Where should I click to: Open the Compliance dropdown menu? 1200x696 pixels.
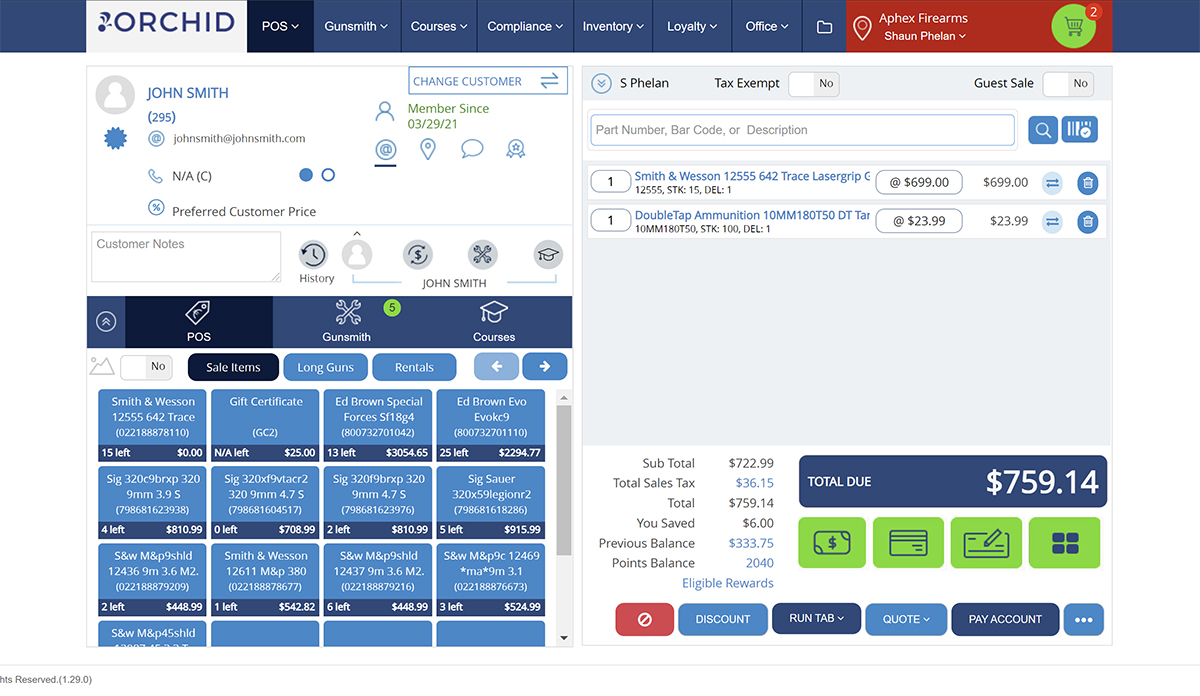pyautogui.click(x=525, y=26)
